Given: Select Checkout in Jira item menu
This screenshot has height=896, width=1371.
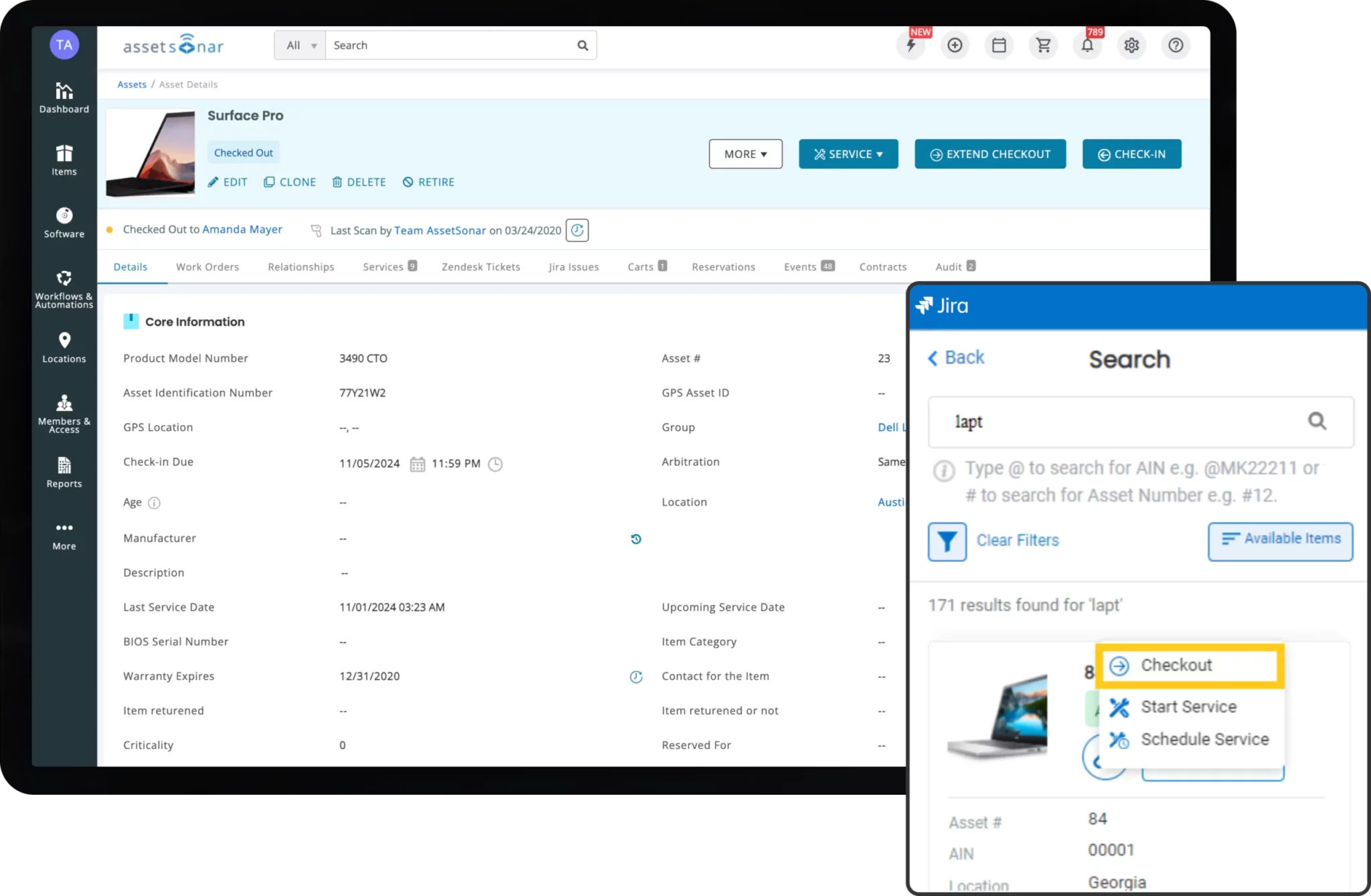Looking at the screenshot, I should (1190, 666).
